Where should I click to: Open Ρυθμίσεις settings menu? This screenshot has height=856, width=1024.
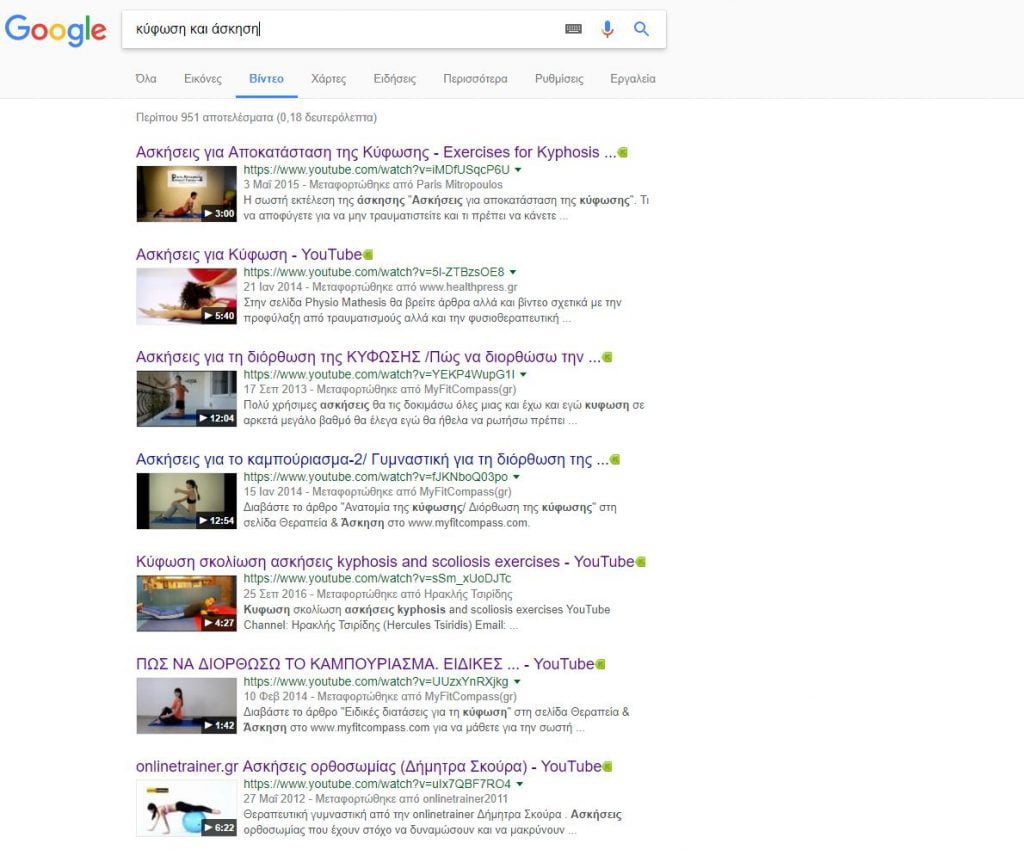559,78
